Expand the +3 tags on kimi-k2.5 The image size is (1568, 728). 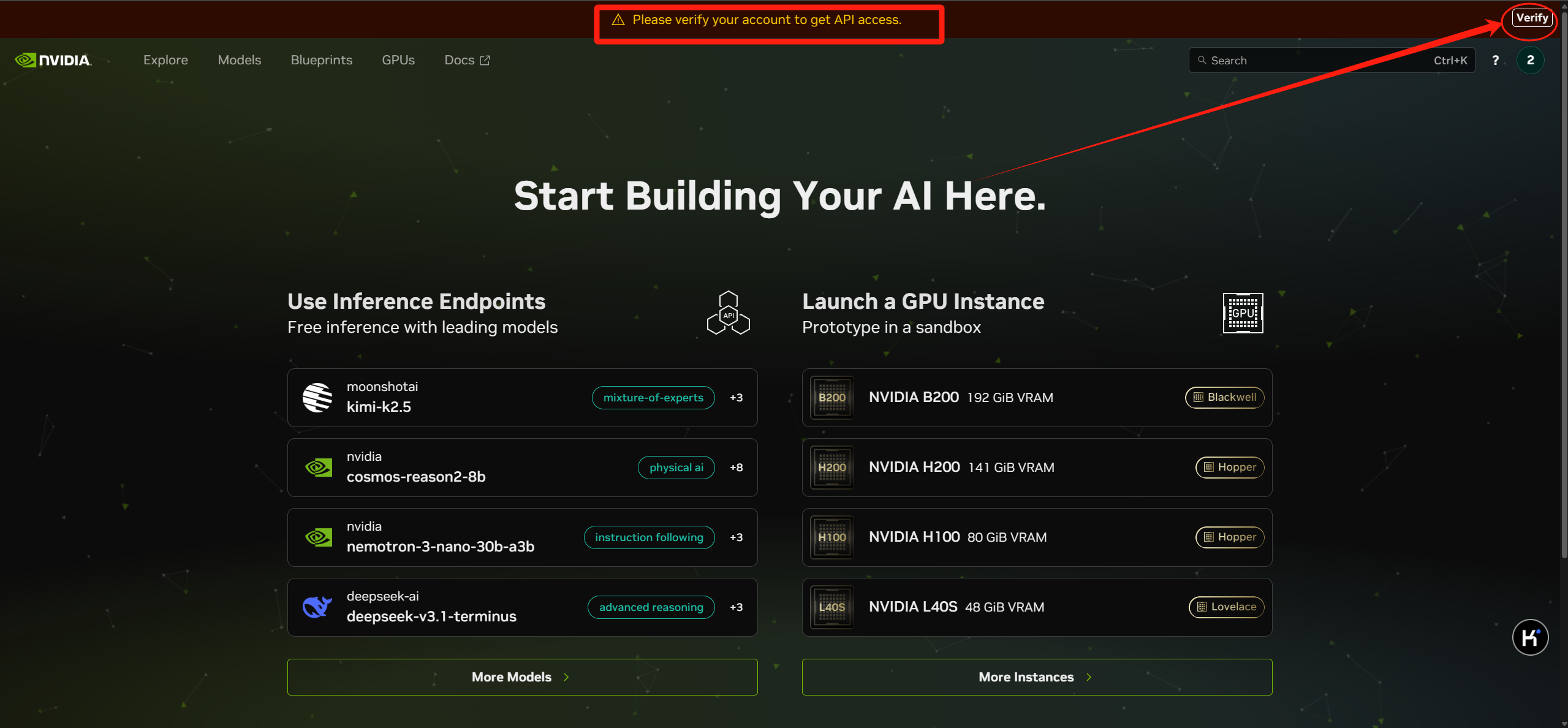736,398
